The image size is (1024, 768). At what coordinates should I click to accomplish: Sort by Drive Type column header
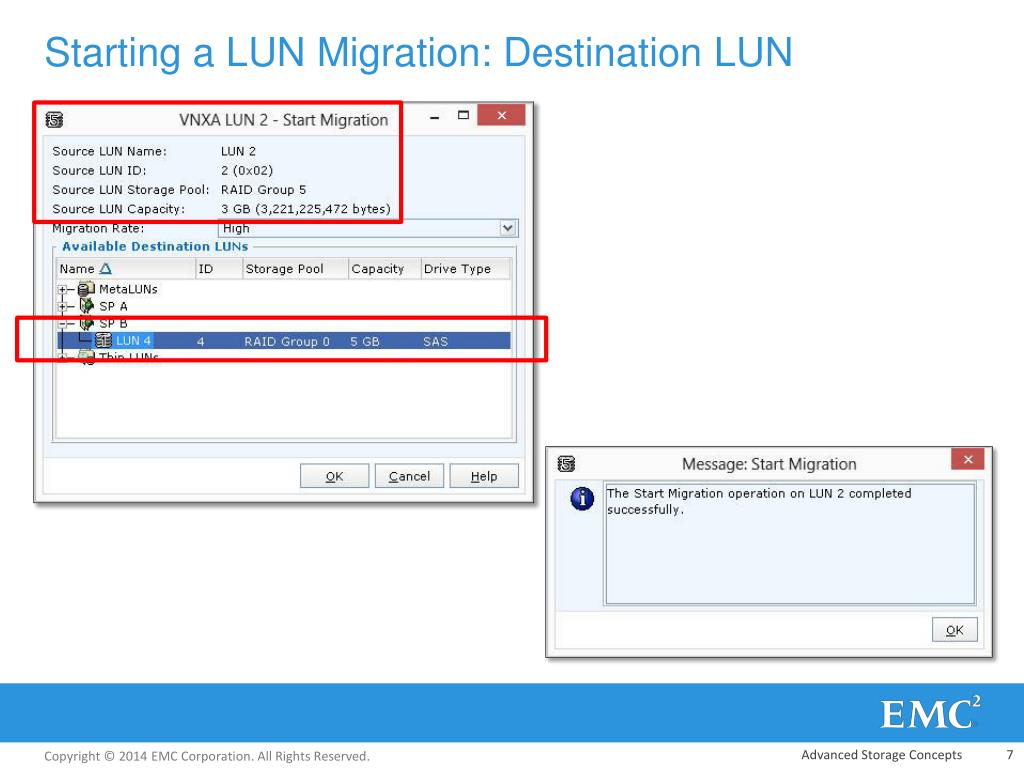click(x=465, y=268)
